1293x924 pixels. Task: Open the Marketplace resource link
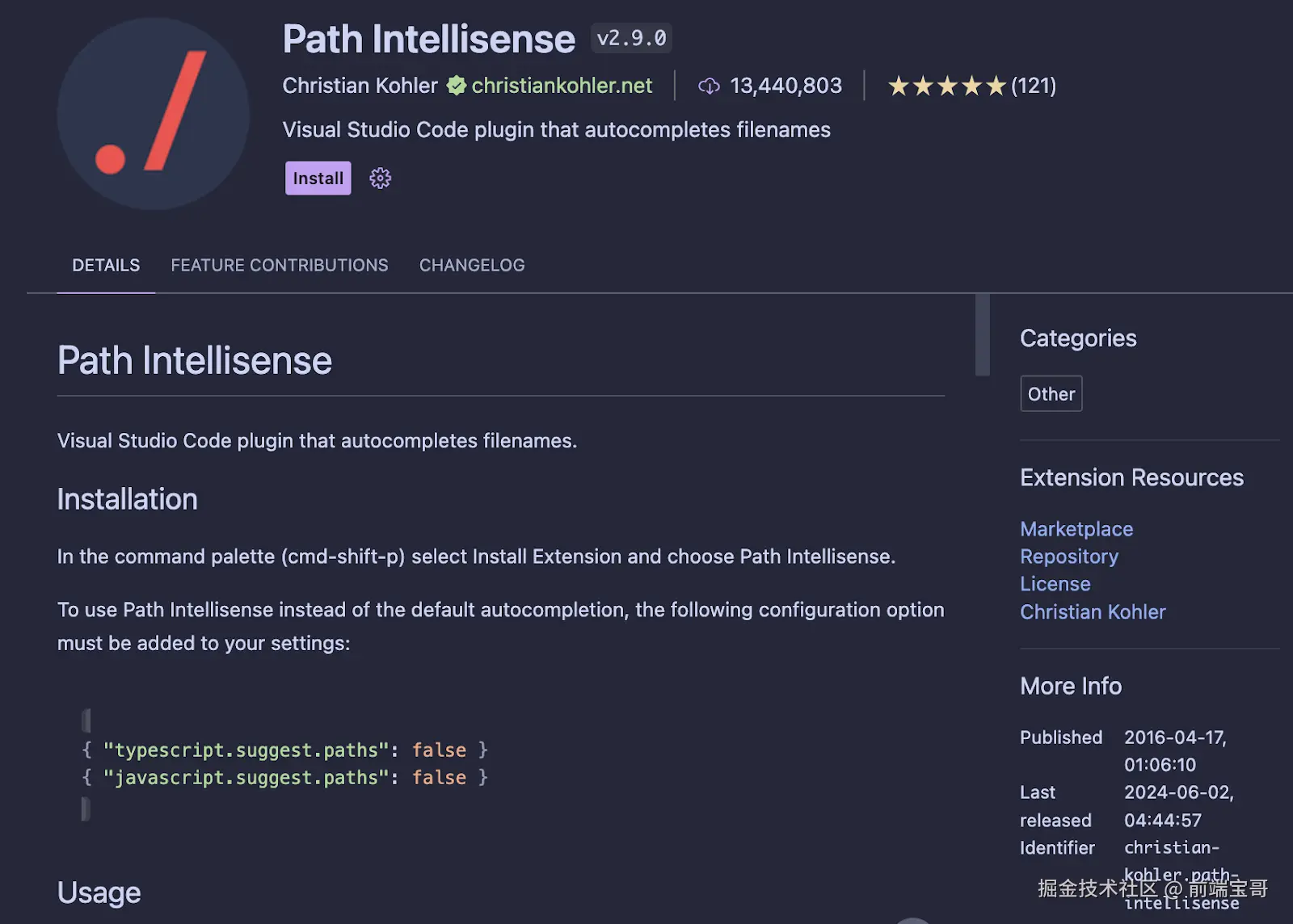coord(1076,529)
